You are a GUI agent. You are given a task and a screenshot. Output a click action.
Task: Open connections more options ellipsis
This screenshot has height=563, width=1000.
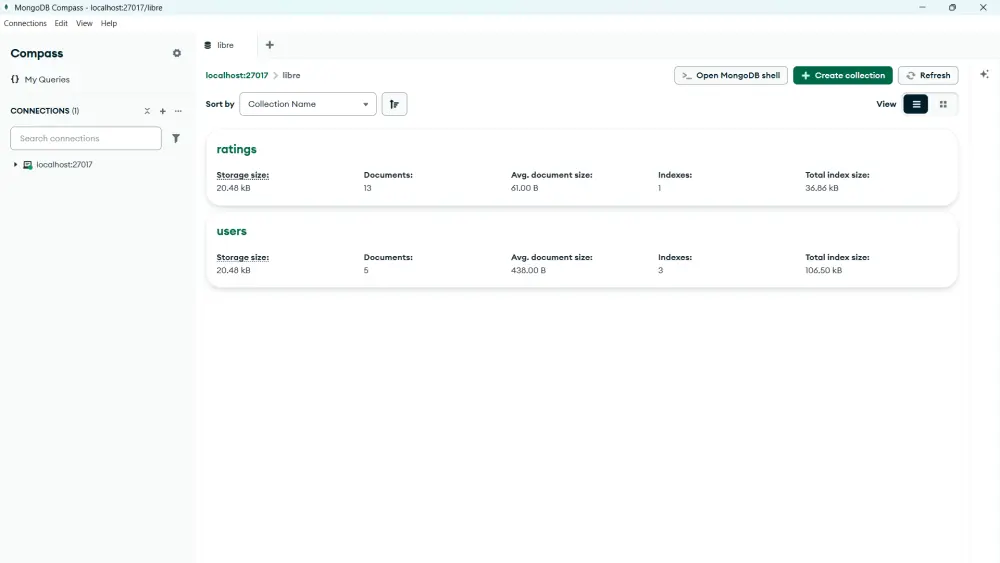point(178,111)
